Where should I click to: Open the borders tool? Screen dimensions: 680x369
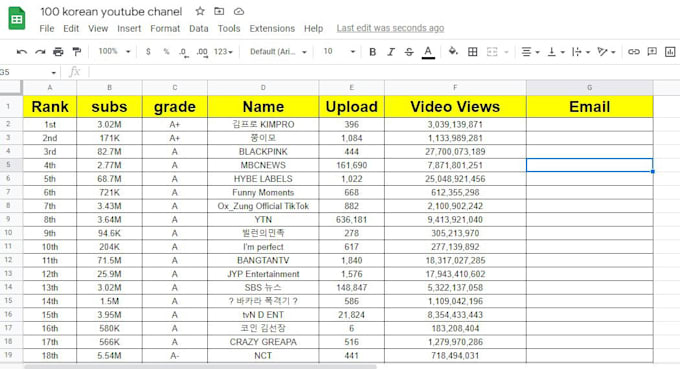[x=473, y=52]
